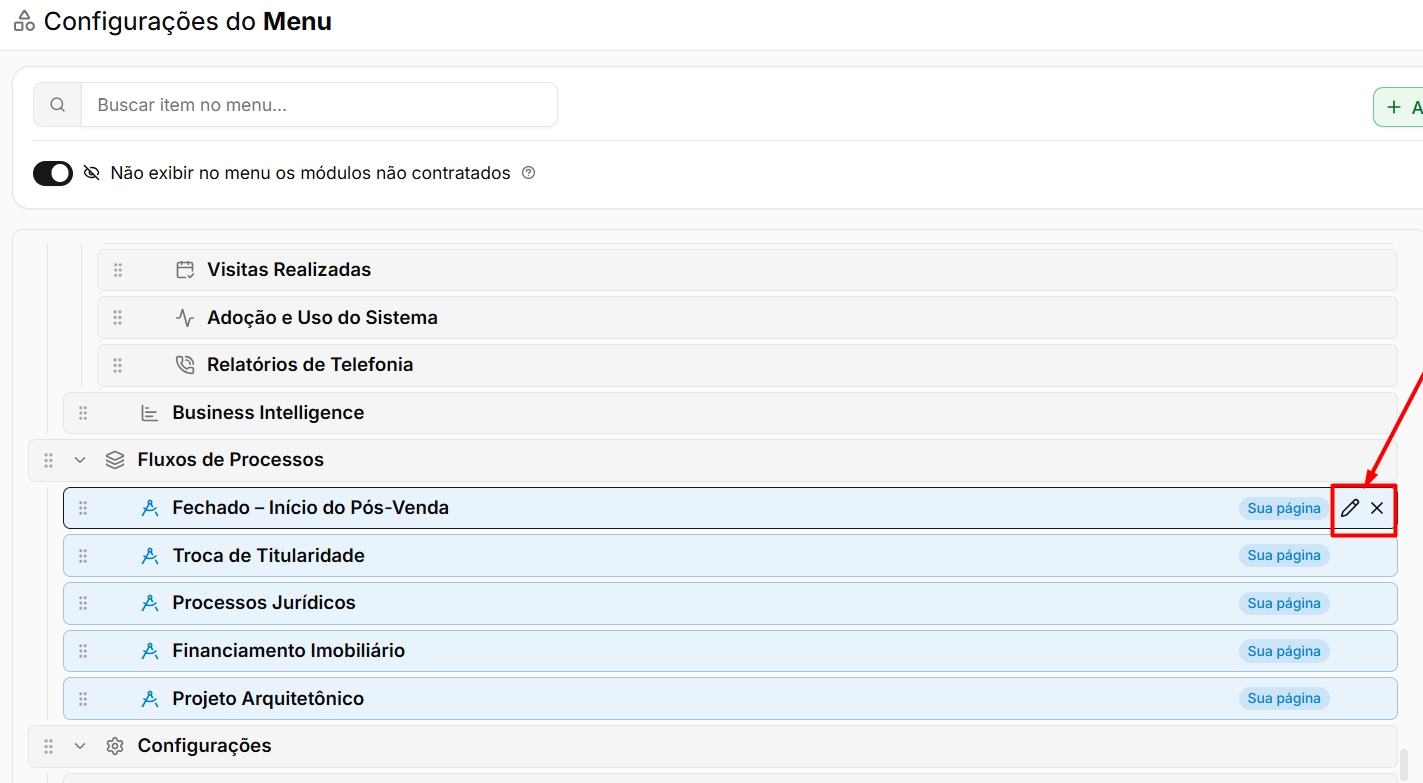Click the vertical scrollbar thumb
Image resolution: width=1423 pixels, height=783 pixels.
point(1404,766)
